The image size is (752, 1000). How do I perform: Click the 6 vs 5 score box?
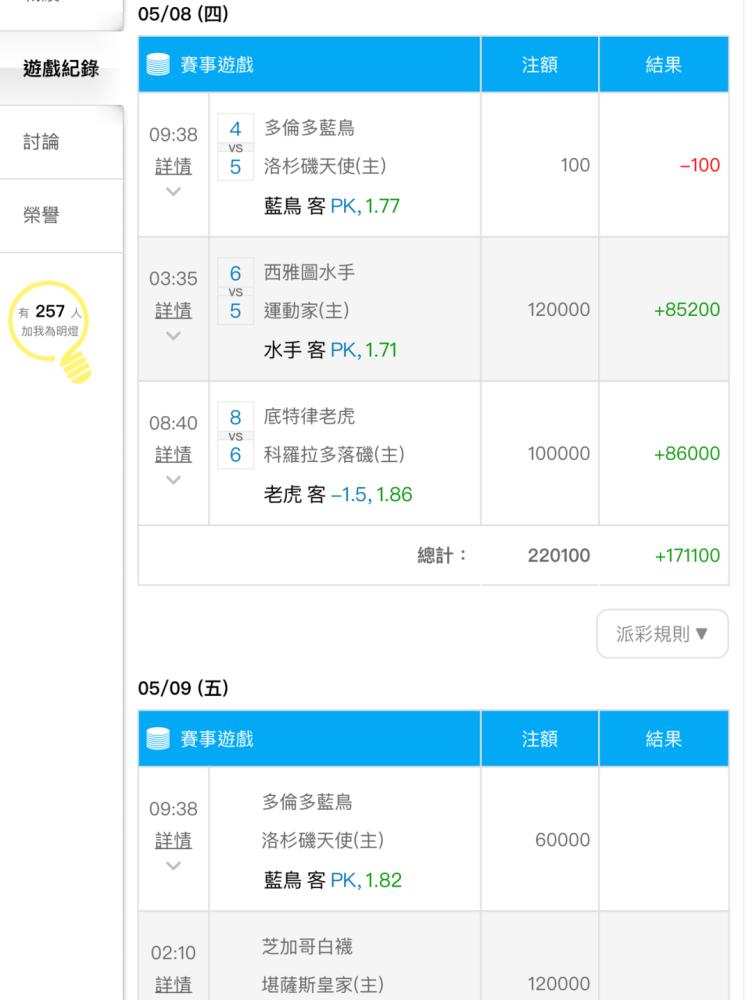[236, 292]
